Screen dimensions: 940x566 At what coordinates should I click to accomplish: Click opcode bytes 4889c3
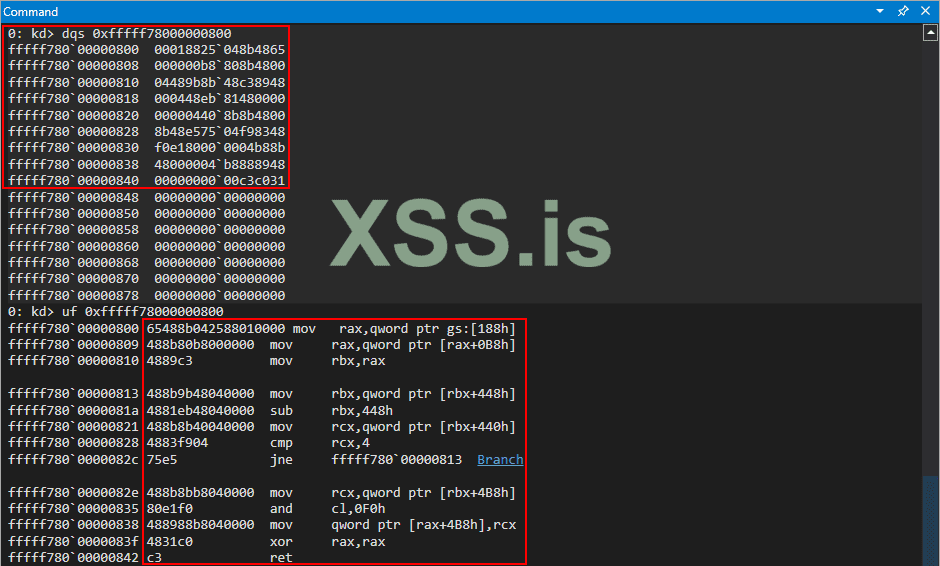[x=170, y=361]
